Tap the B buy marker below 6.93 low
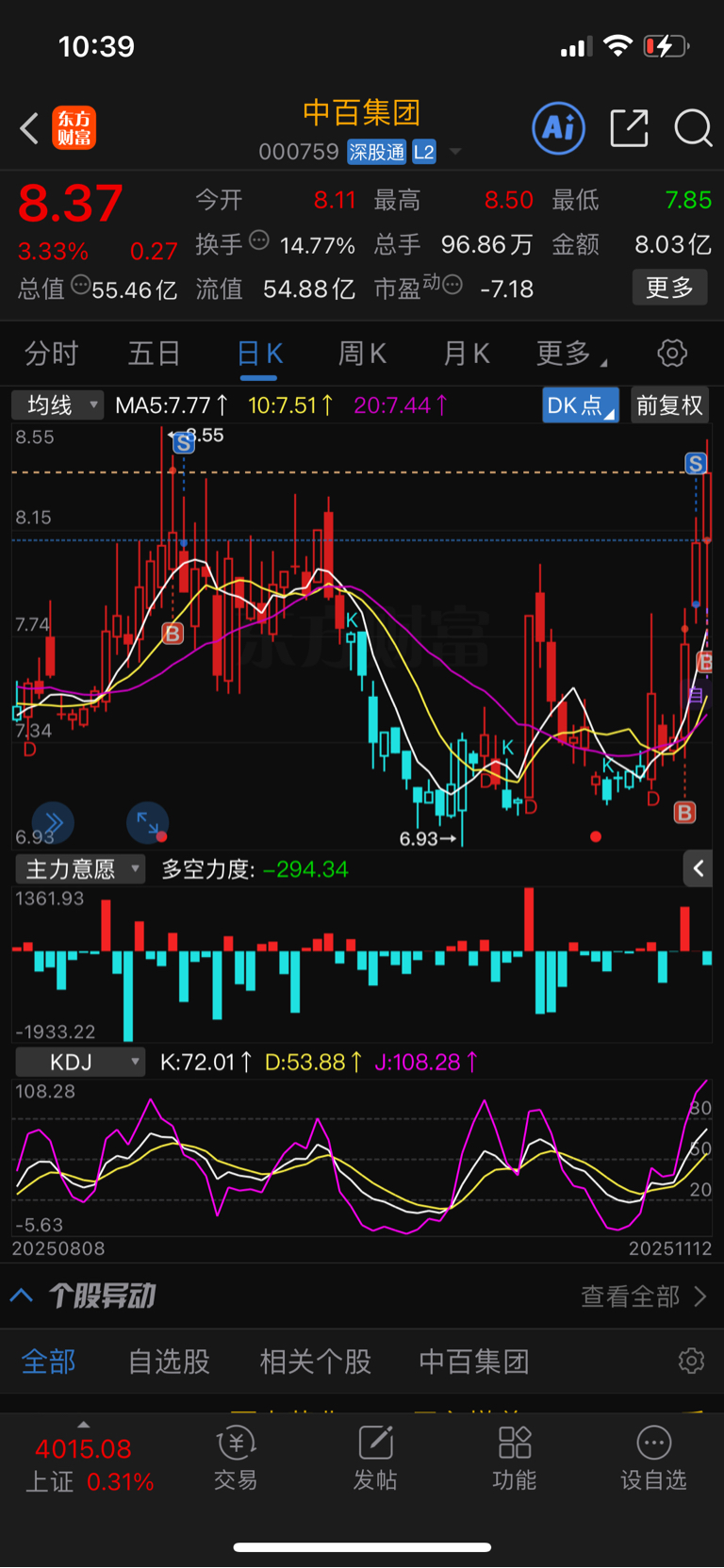The width and height of the screenshot is (724, 1568). [x=685, y=812]
